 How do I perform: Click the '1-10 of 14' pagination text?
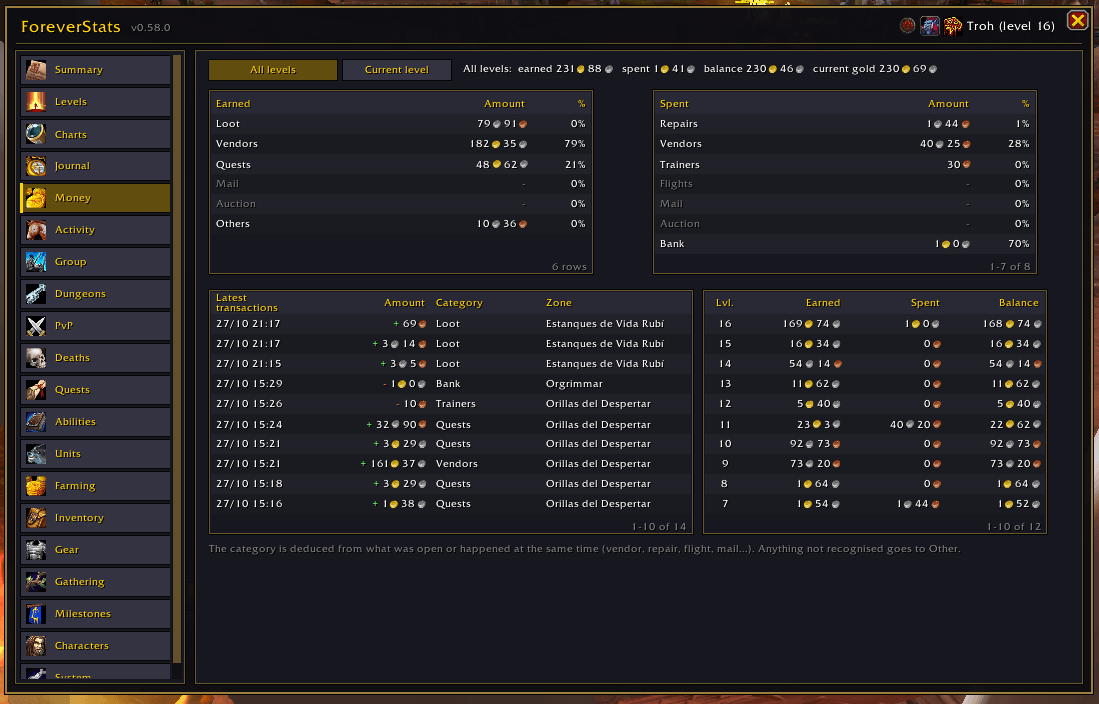pos(659,527)
